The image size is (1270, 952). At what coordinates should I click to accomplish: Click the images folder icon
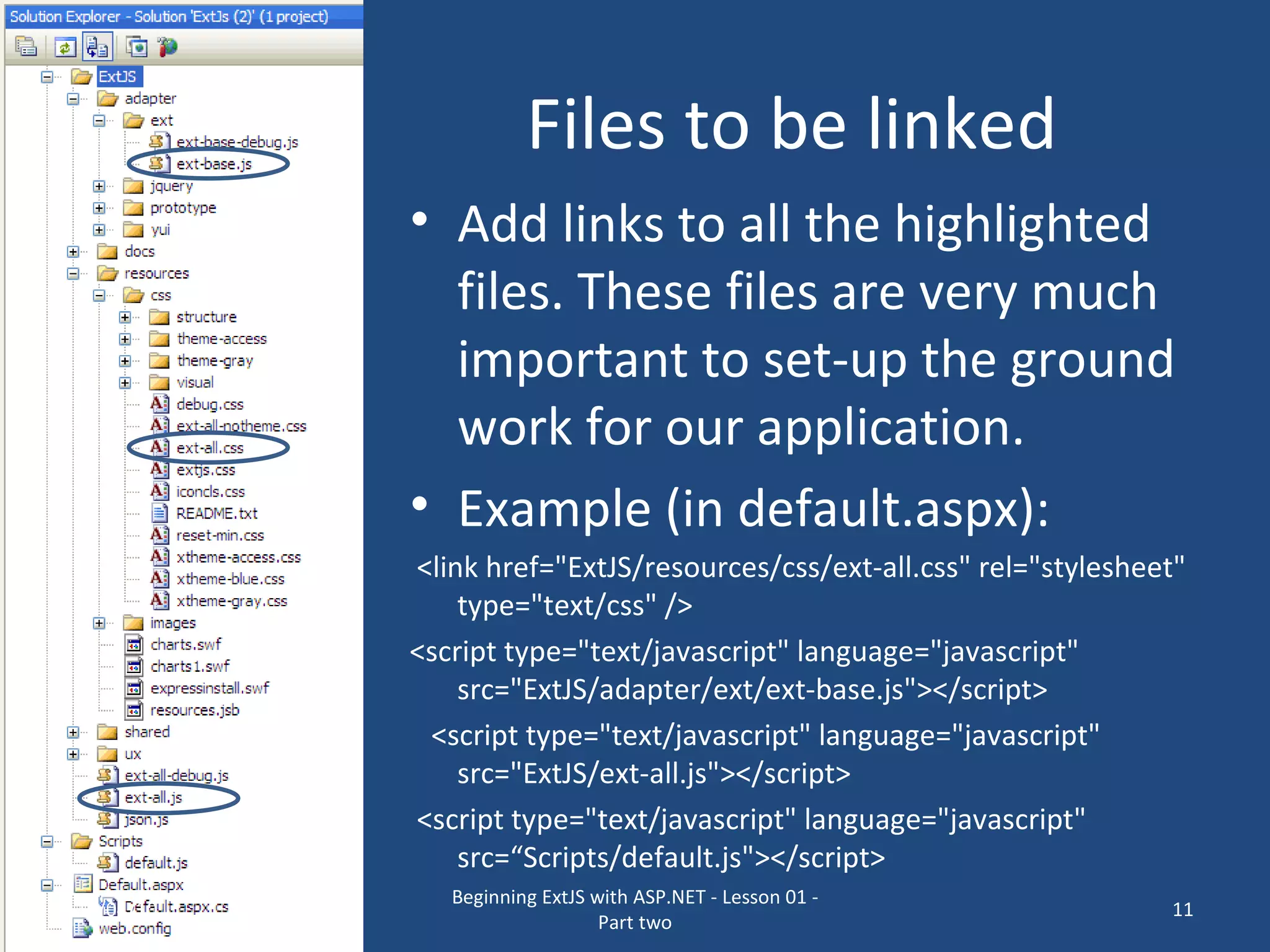(133, 623)
